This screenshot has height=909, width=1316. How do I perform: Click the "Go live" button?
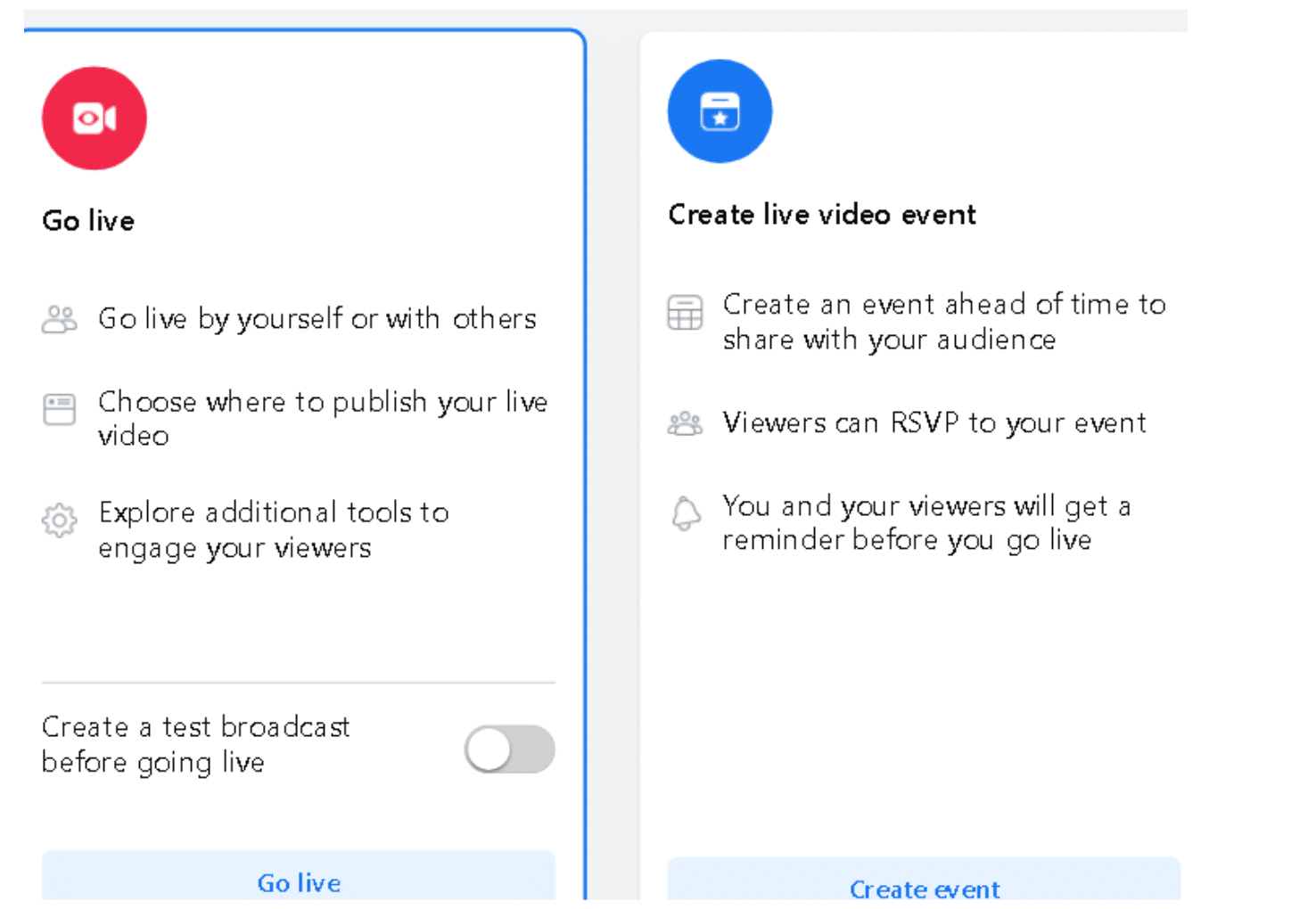[x=298, y=883]
